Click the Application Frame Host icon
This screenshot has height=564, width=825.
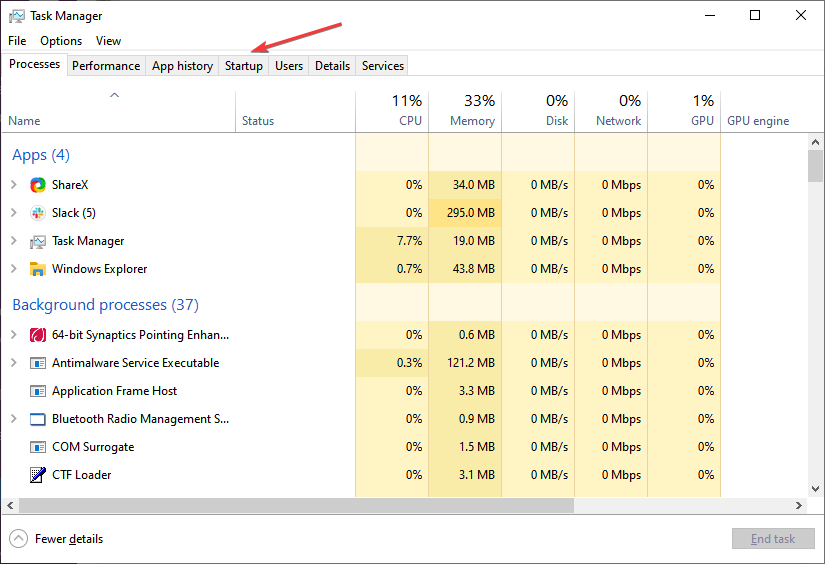click(x=38, y=391)
